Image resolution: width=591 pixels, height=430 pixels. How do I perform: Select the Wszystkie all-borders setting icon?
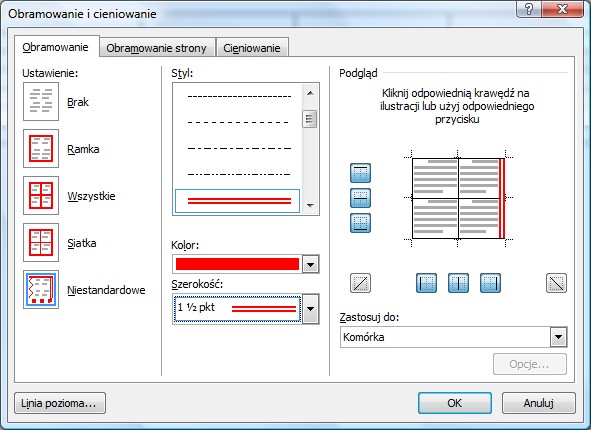41,196
